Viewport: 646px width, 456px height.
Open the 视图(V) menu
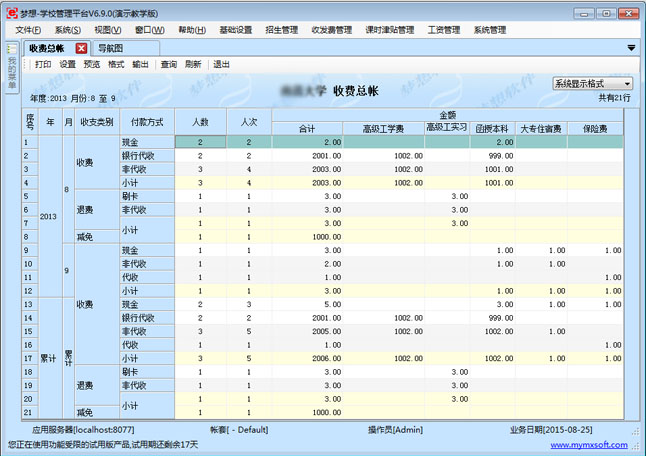pyautogui.click(x=108, y=30)
